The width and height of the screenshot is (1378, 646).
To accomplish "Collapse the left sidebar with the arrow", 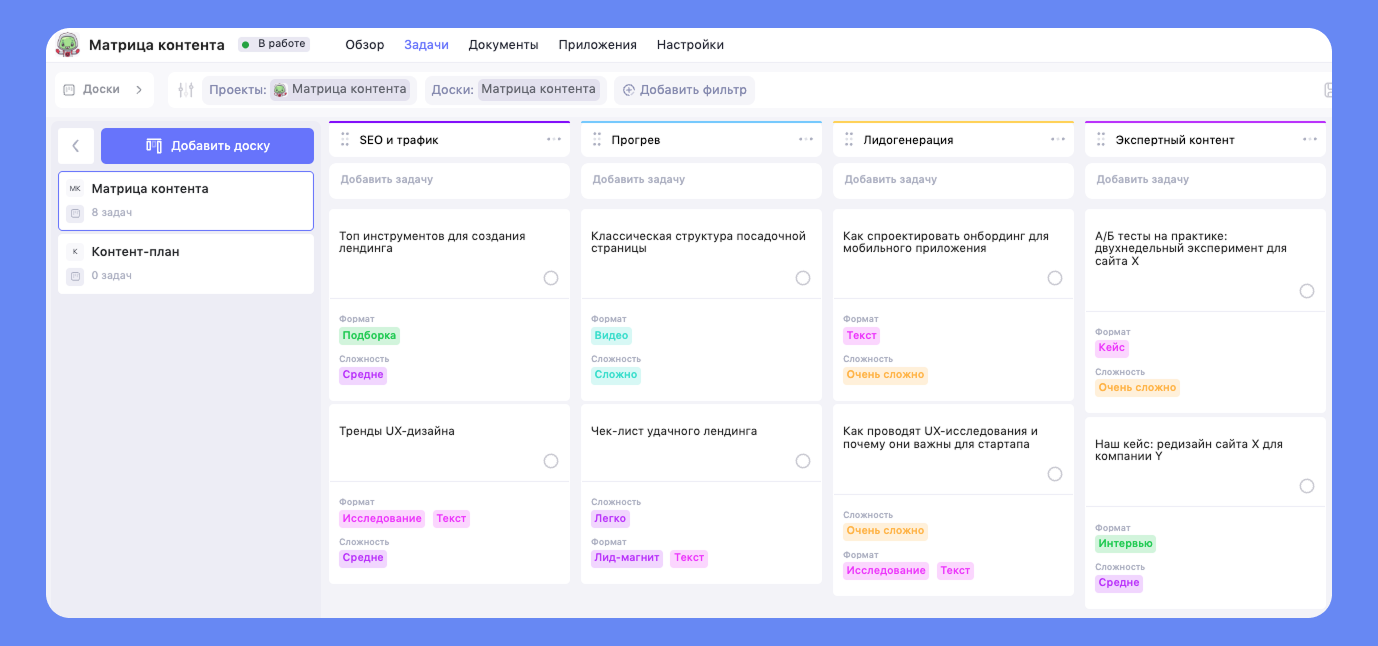I will click(x=76, y=145).
